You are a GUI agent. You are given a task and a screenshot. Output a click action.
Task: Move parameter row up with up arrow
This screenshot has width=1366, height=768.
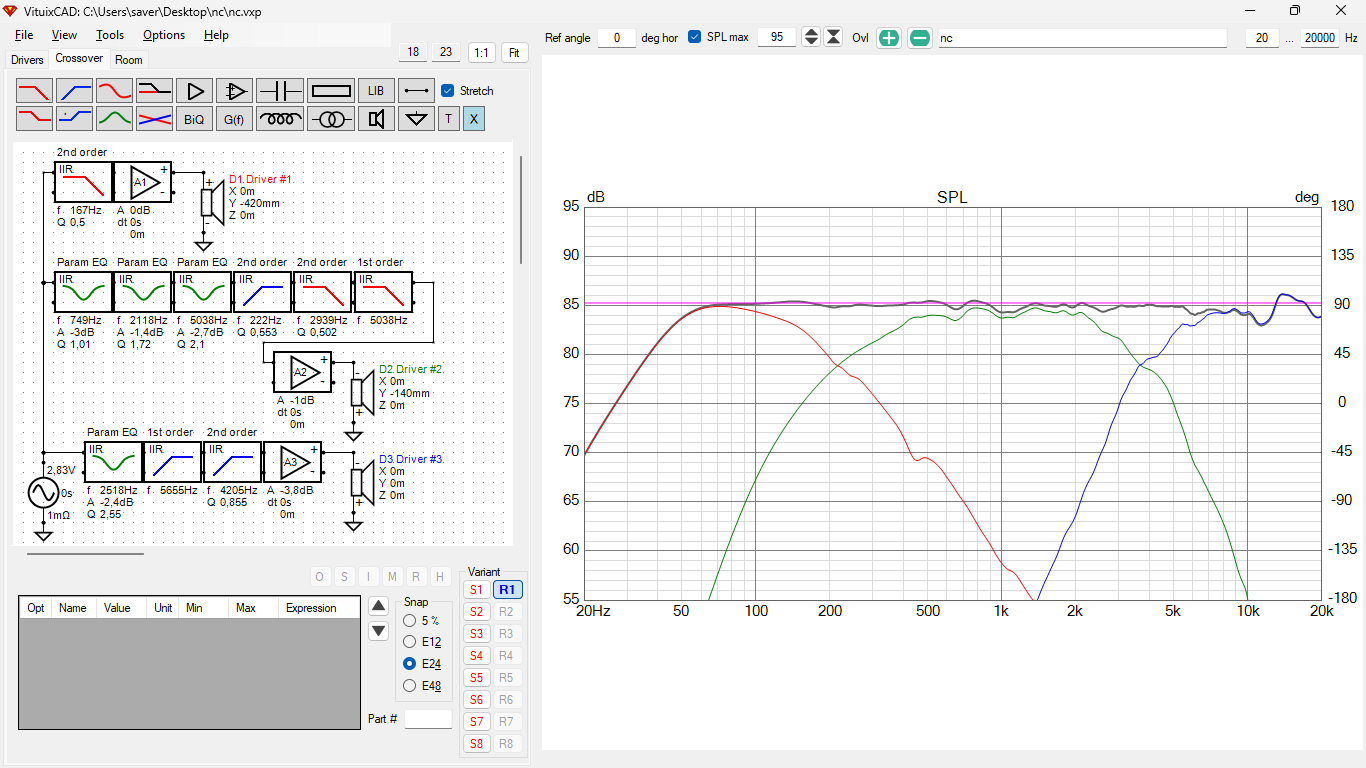(378, 606)
